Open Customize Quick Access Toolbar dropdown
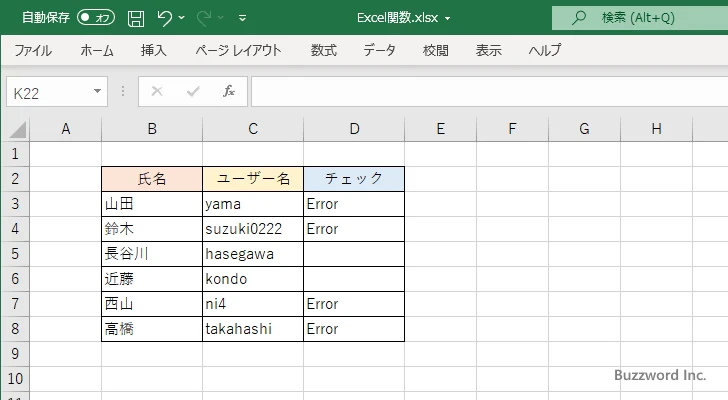Screen dimensions: 728x400 (x=242, y=18)
